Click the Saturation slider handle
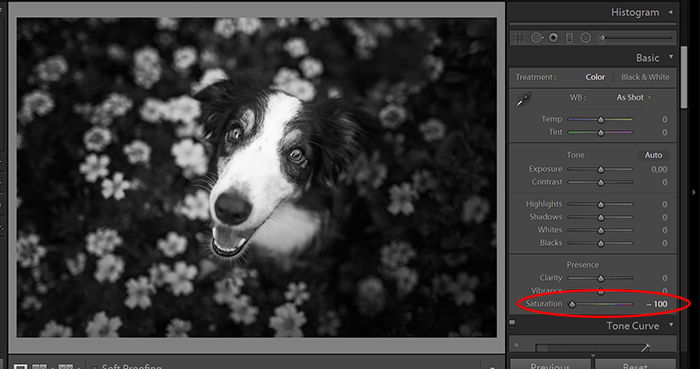 tap(572, 304)
